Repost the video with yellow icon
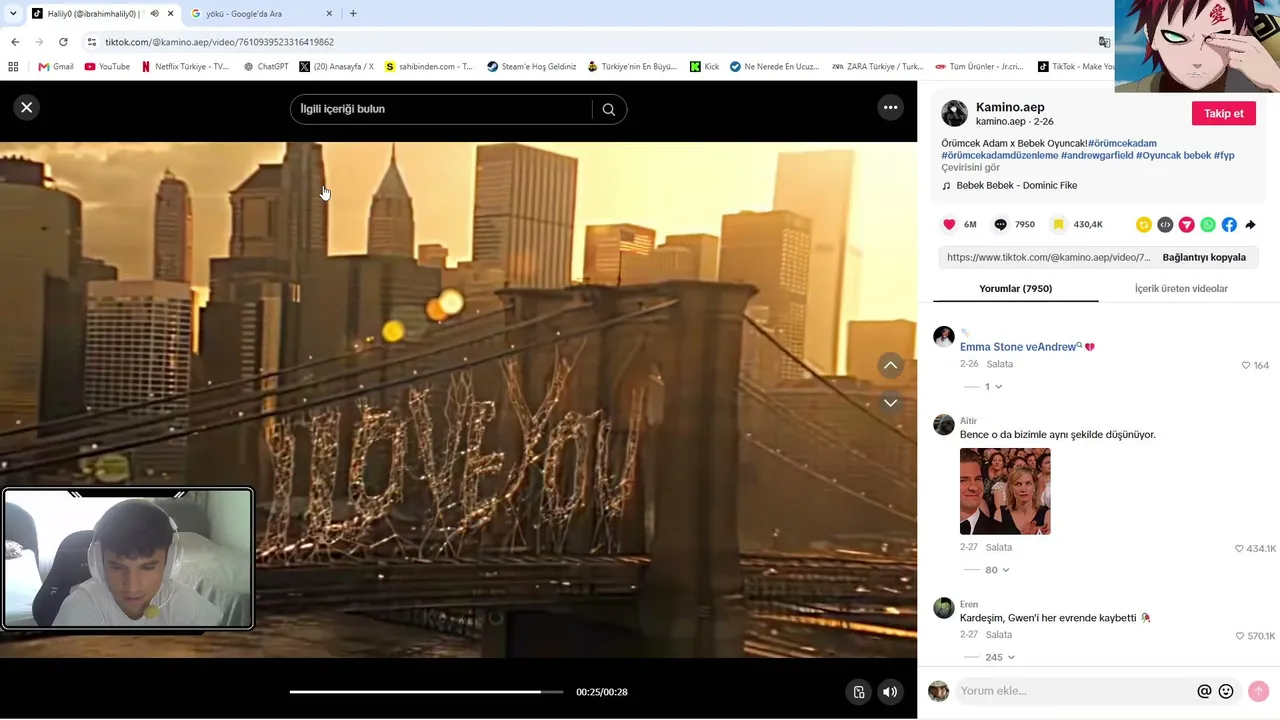Image resolution: width=1280 pixels, height=720 pixels. tap(1144, 225)
